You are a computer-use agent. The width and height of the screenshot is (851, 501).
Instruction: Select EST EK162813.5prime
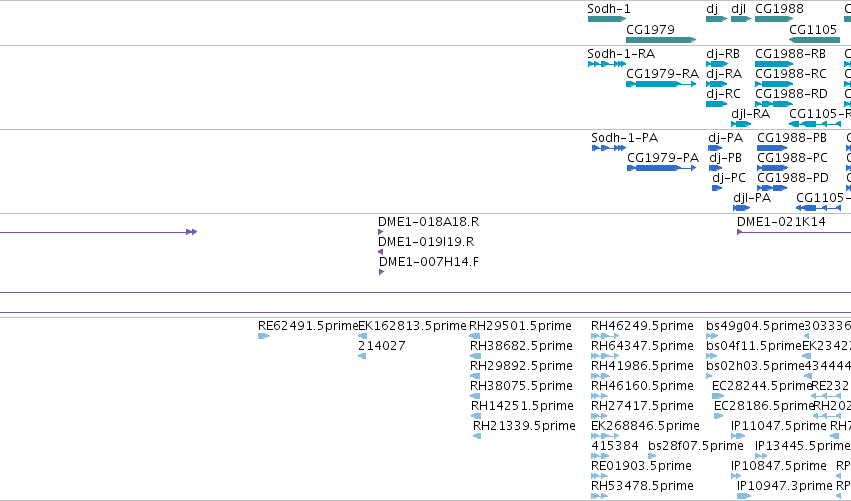point(363,337)
